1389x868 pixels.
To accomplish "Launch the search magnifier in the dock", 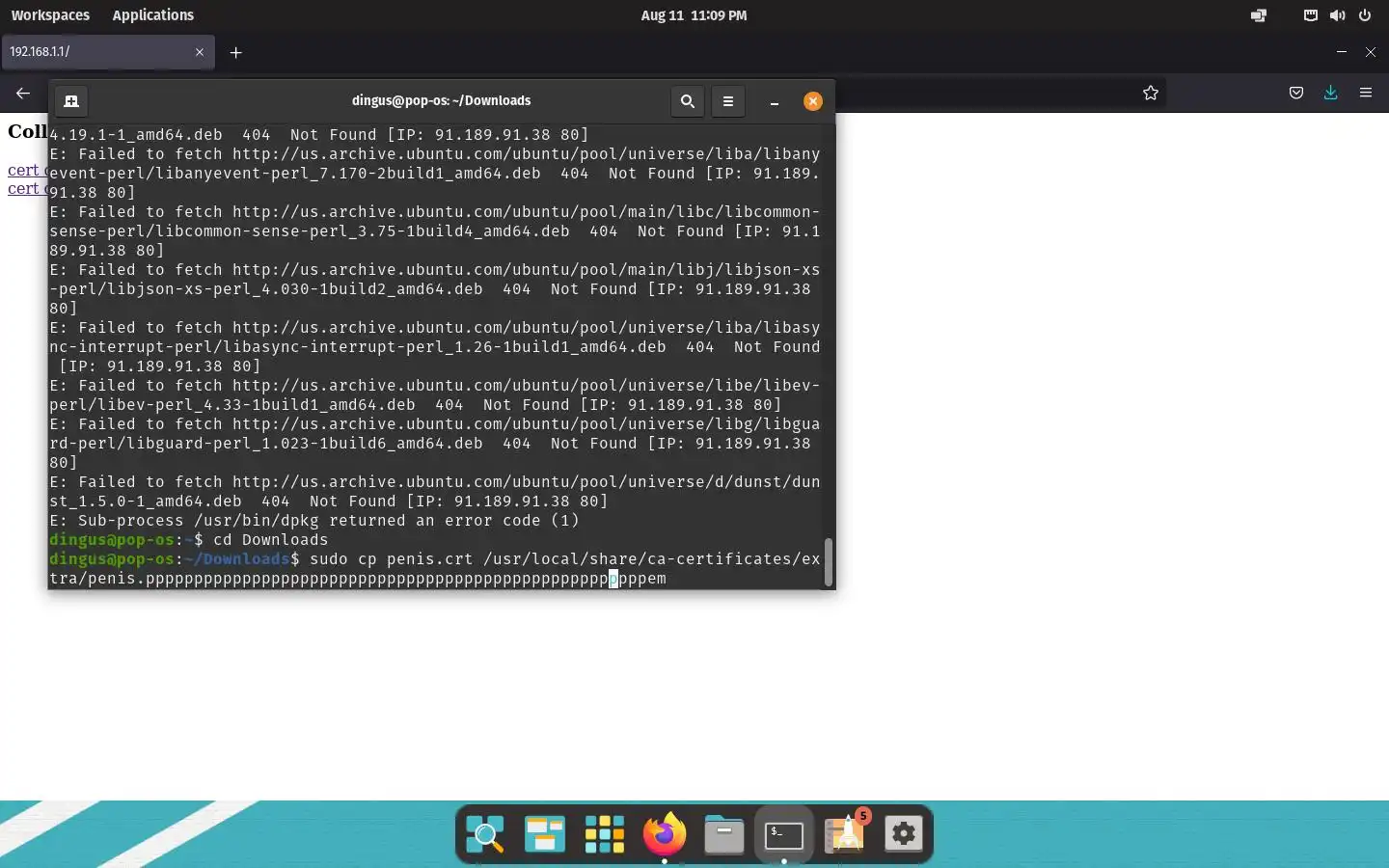I will pyautogui.click(x=484, y=834).
